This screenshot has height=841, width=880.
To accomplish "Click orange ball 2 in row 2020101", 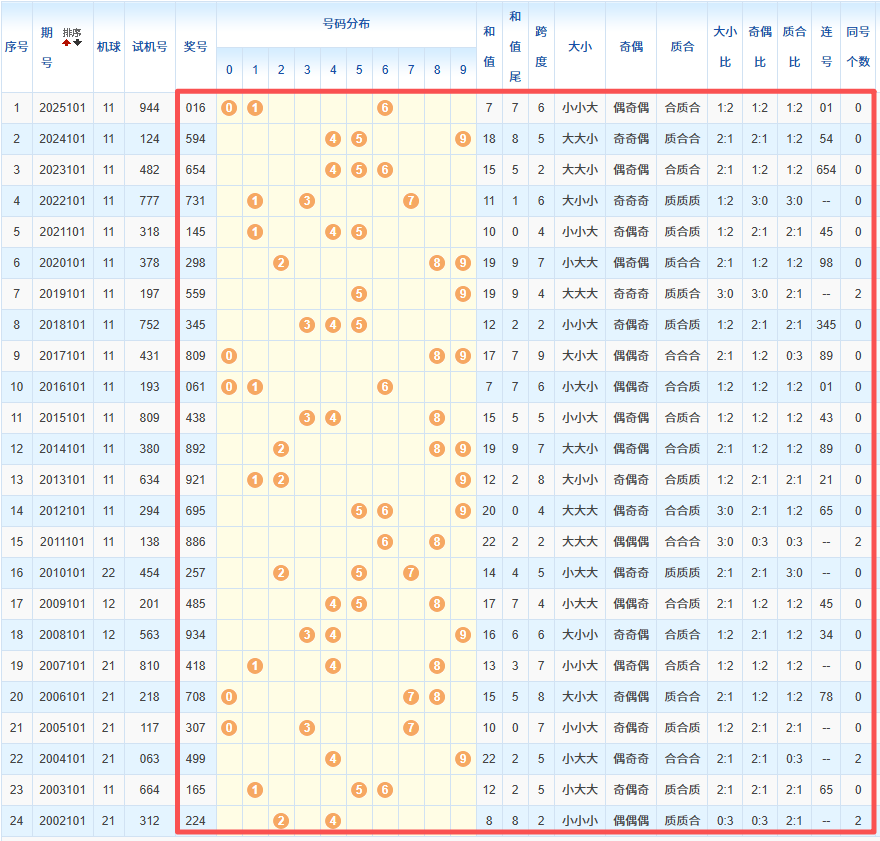I will coord(281,263).
